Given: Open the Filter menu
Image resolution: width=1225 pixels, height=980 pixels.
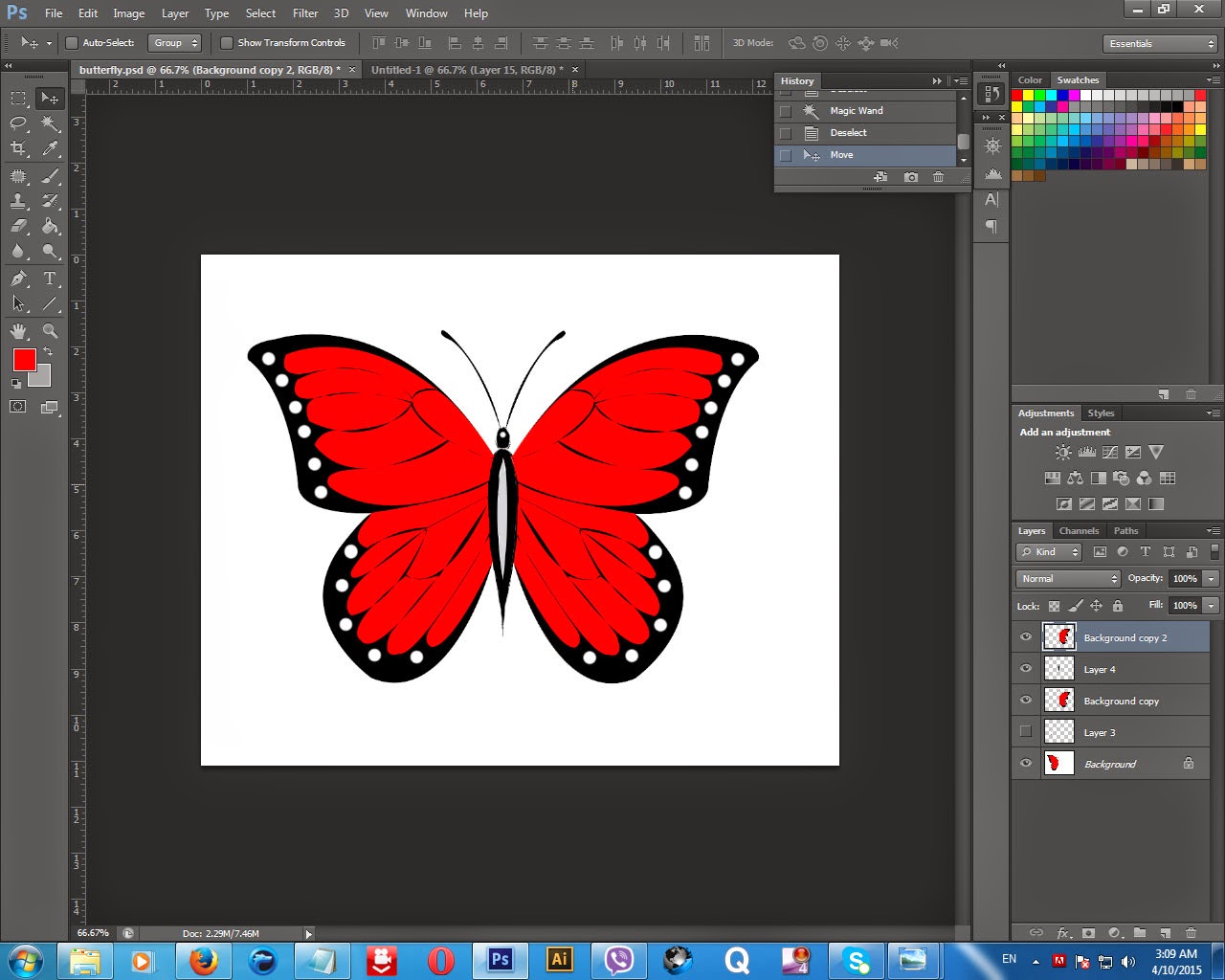Looking at the screenshot, I should [304, 12].
